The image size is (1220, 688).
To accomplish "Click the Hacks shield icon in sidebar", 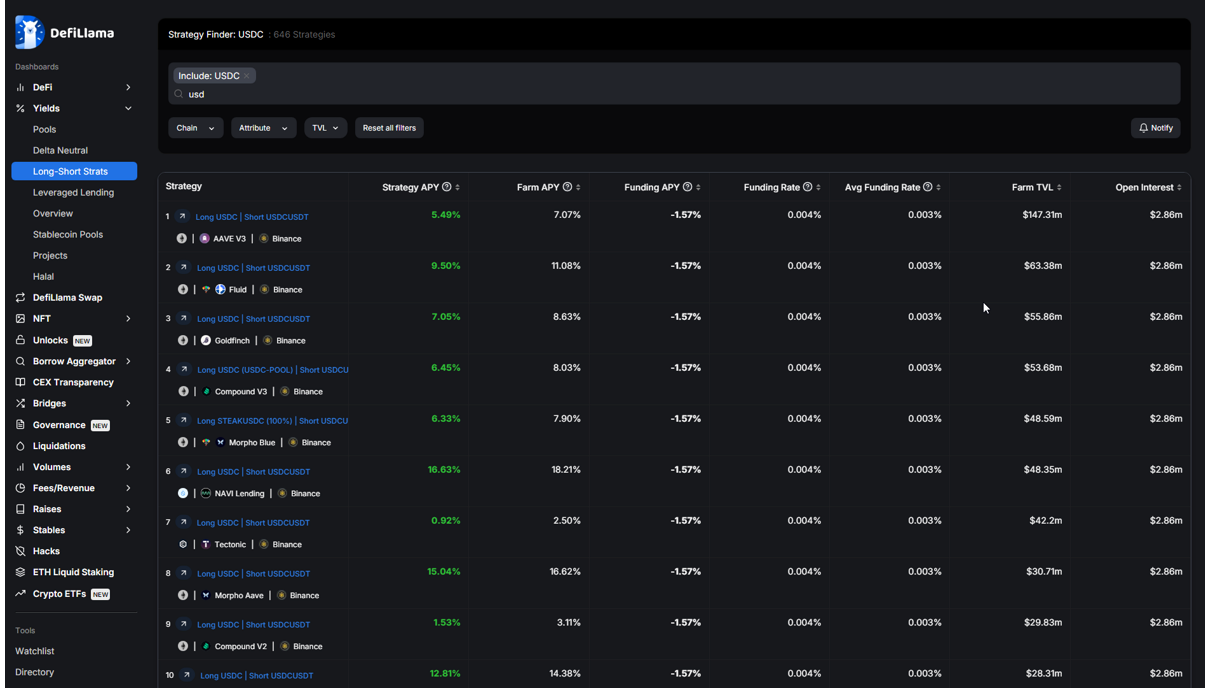I will click(20, 551).
